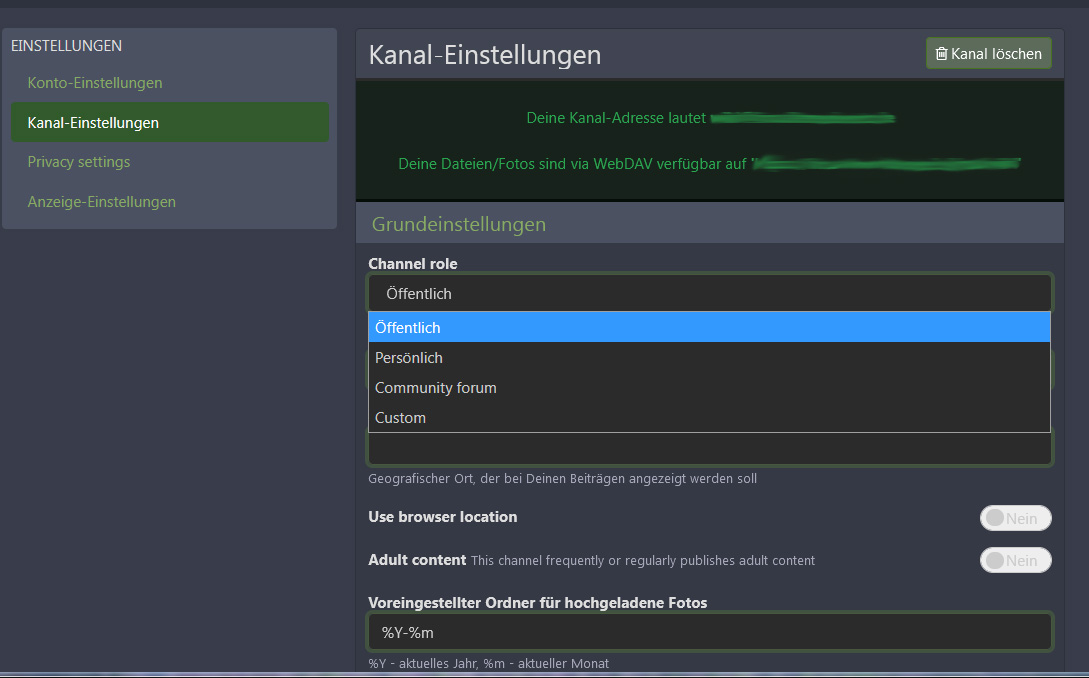Open Anzeige-Einstellungen in the sidebar
The image size is (1089, 678).
(x=102, y=202)
